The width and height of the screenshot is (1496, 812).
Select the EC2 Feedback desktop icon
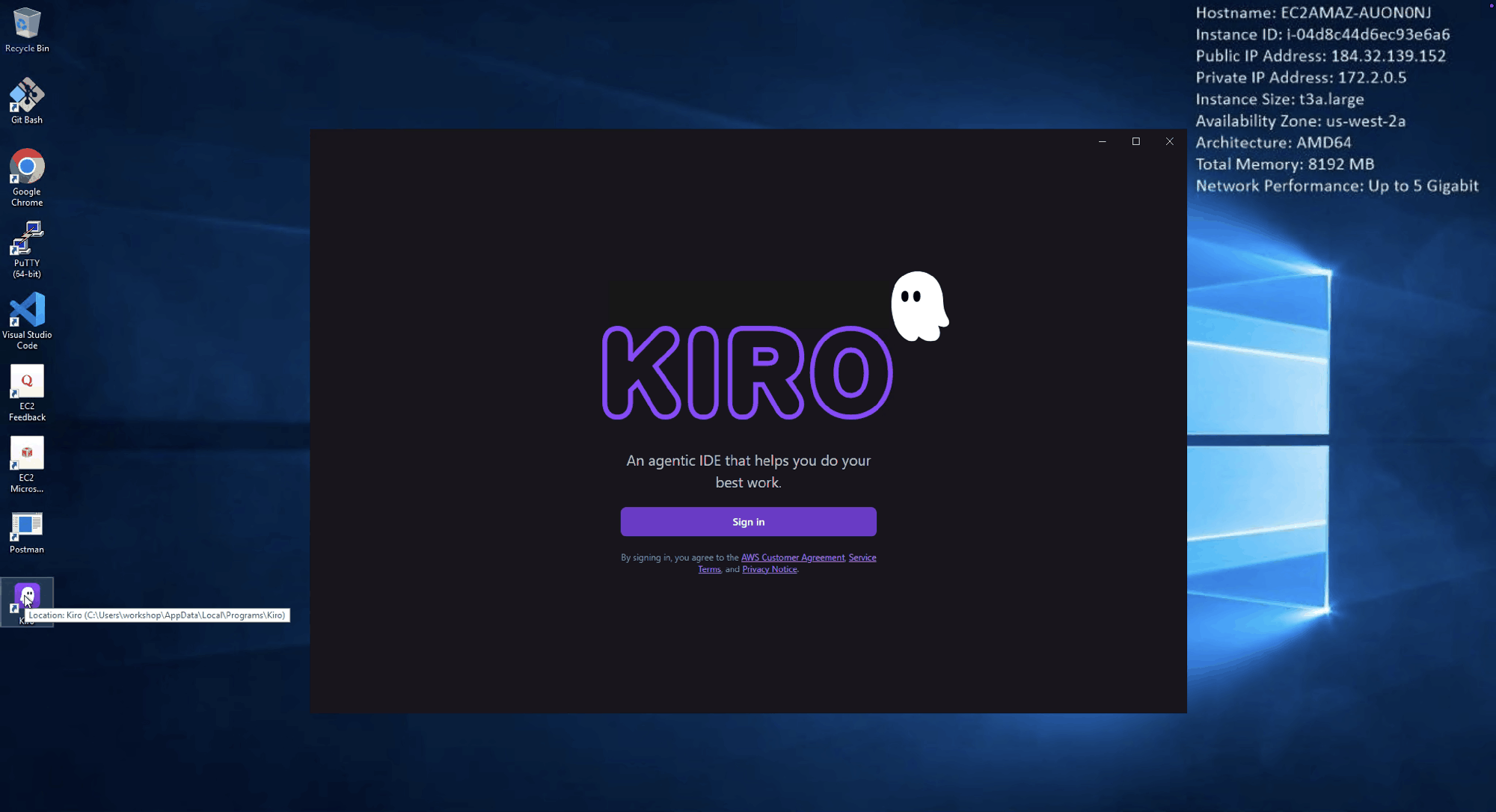[x=27, y=393]
